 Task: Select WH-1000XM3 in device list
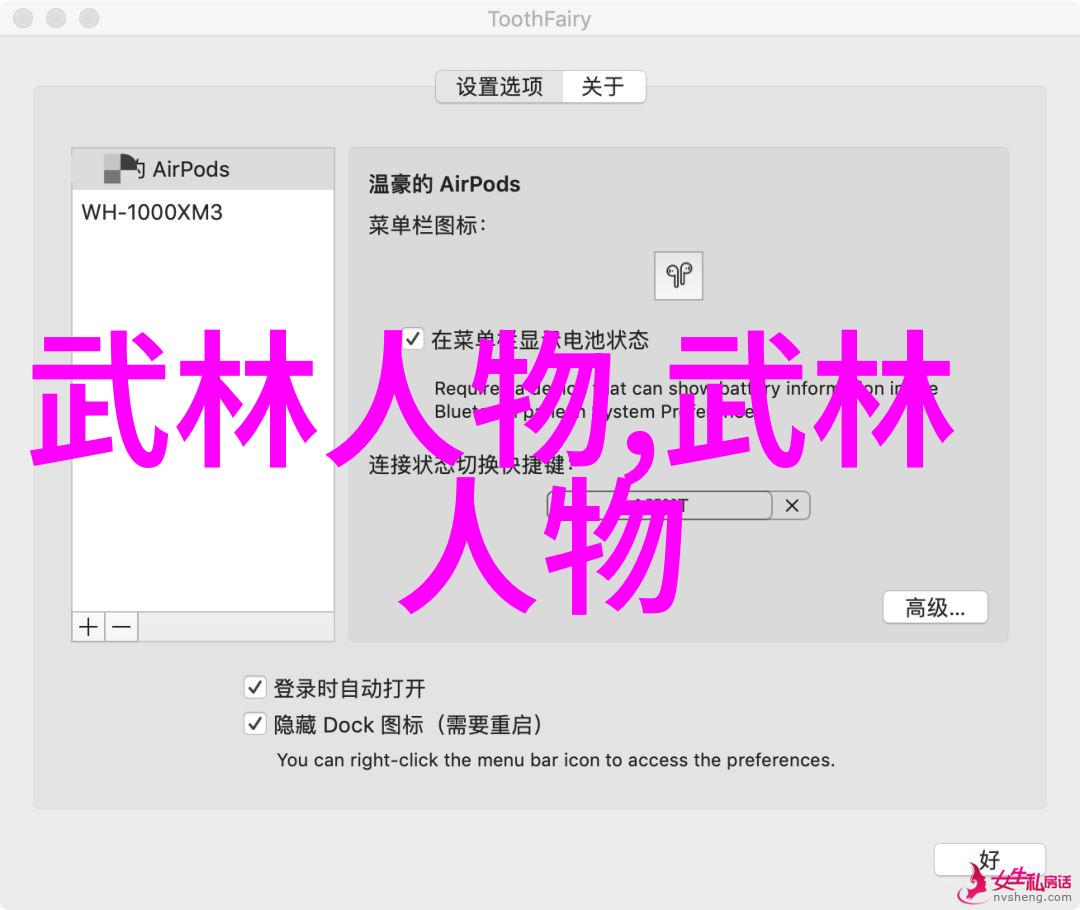click(x=203, y=212)
